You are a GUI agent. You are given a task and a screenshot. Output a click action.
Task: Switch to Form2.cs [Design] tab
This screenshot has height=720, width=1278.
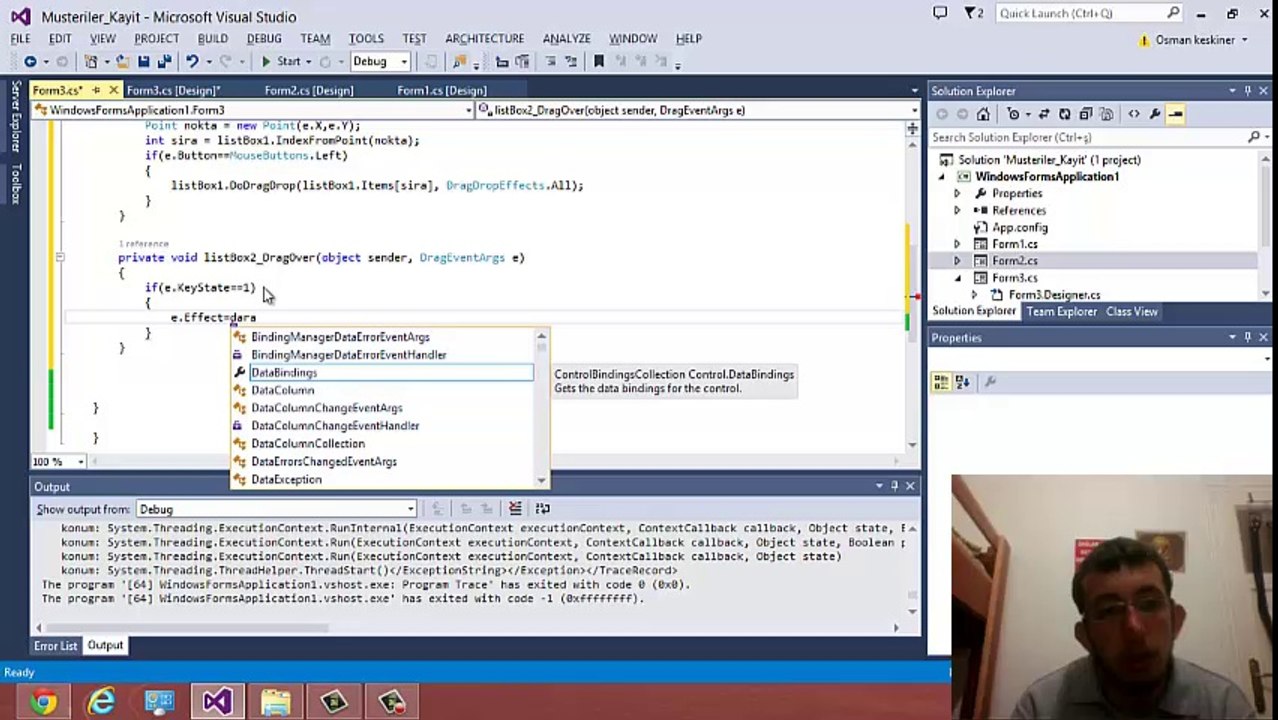click(309, 91)
